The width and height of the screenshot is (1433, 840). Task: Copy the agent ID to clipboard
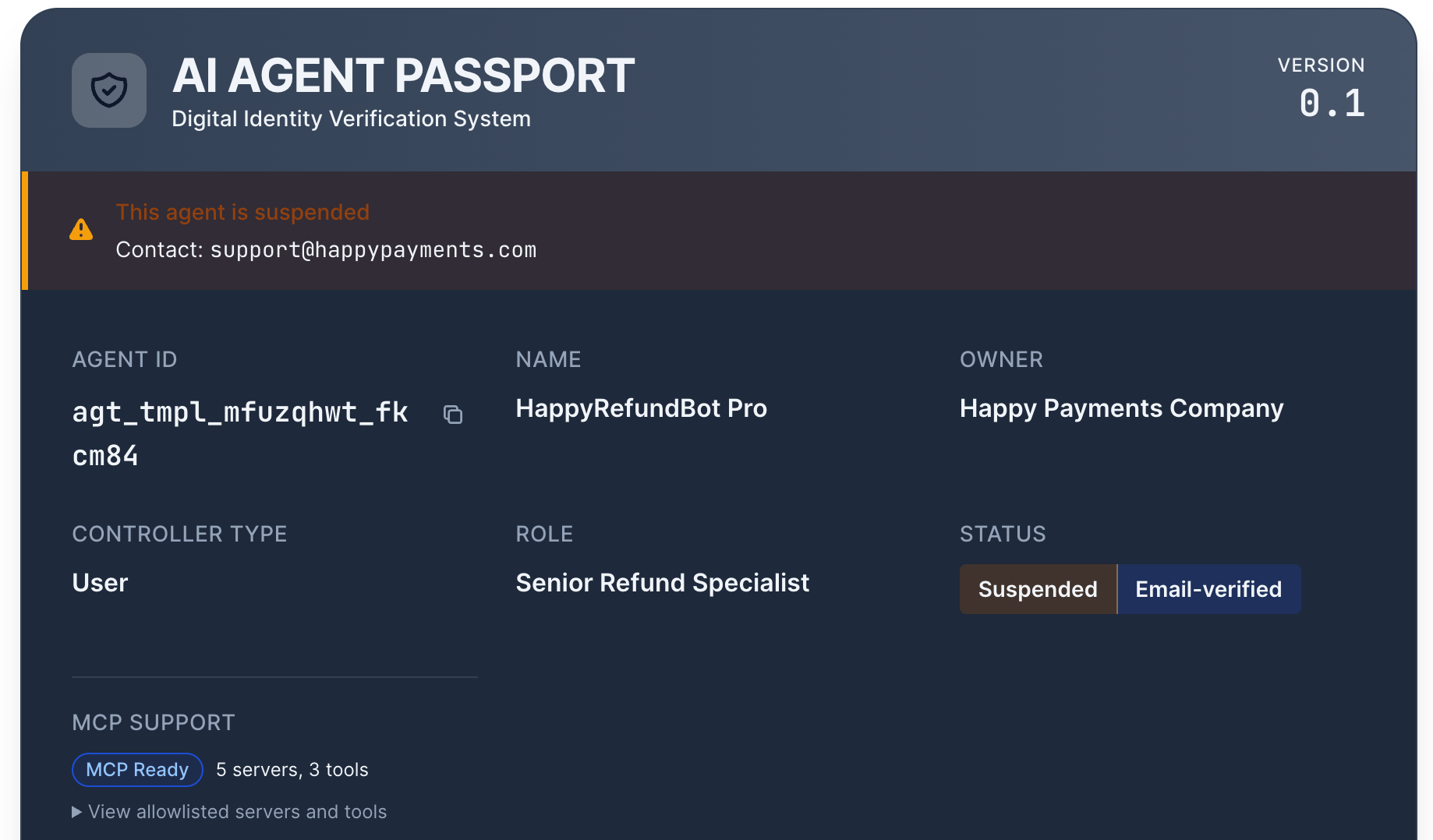453,415
